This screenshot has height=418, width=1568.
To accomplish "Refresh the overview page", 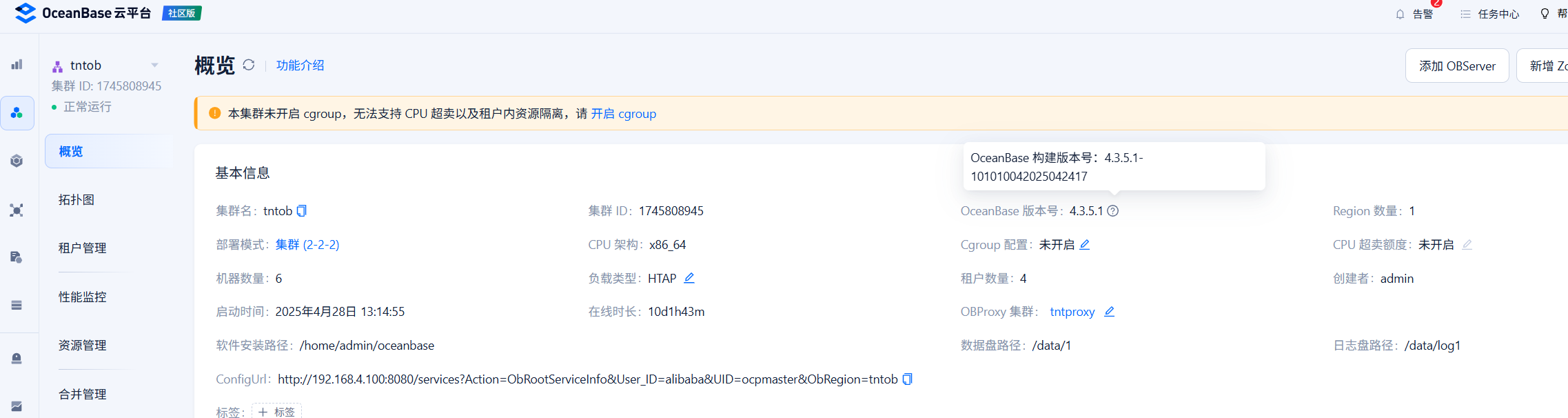I will pos(249,65).
